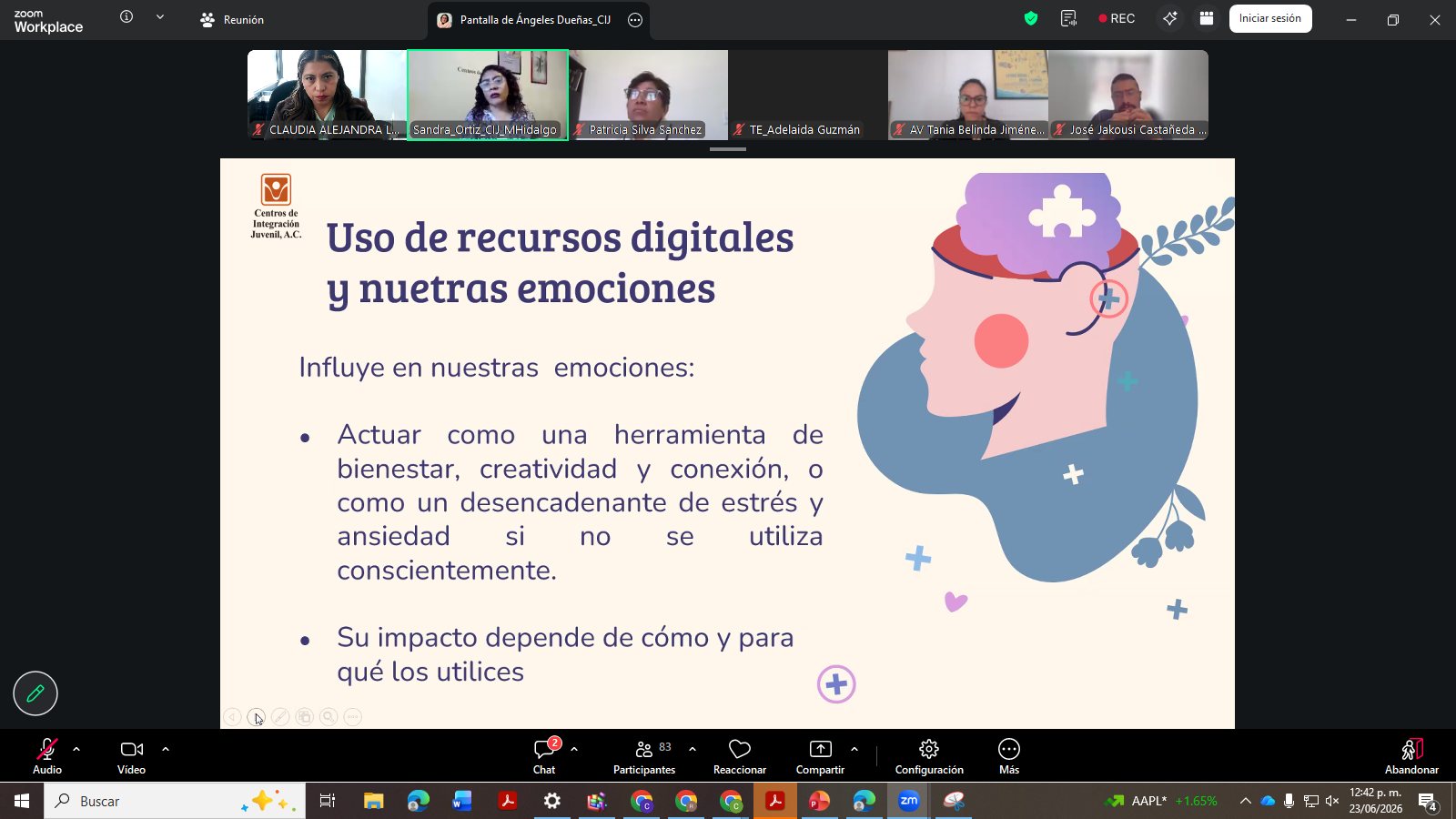Image resolution: width=1456 pixels, height=819 pixels.
Task: Expand audio options chevron next to Audio
Action: tap(76, 749)
